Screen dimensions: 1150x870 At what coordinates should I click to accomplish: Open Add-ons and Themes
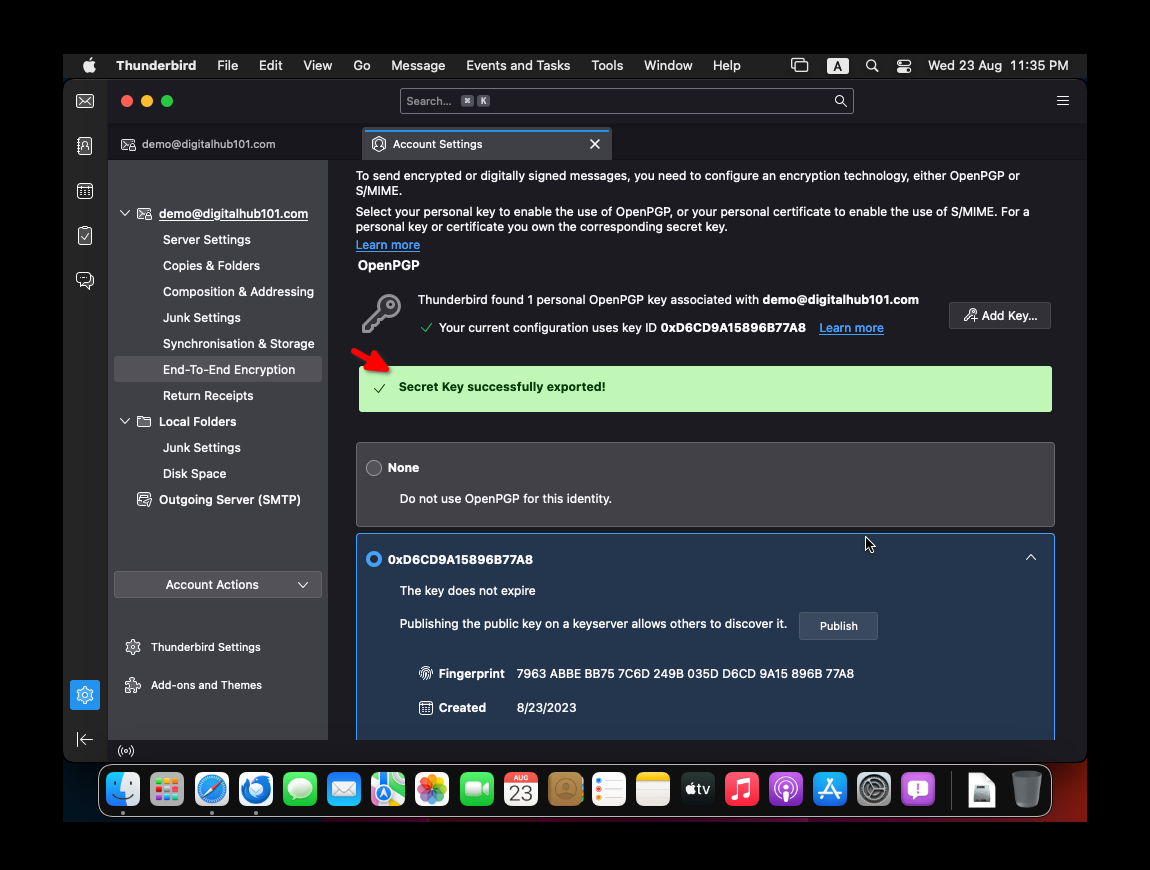[206, 685]
